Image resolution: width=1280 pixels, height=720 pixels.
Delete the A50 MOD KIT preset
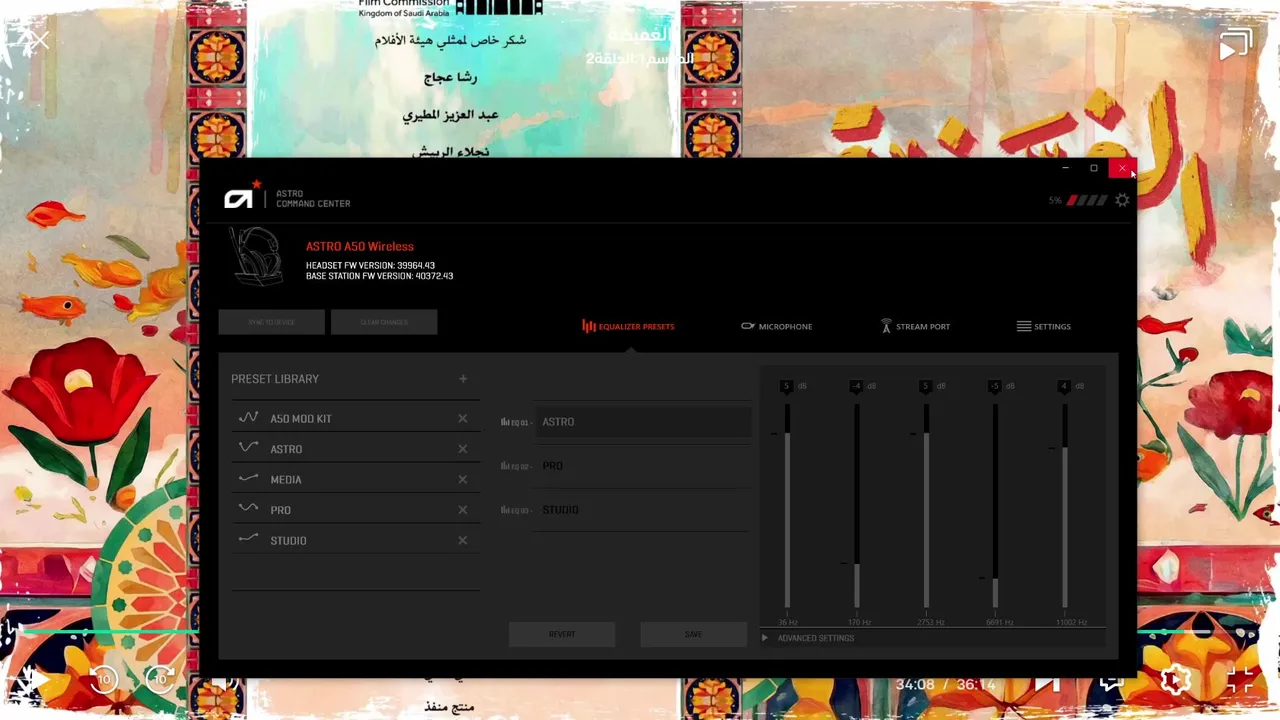click(463, 419)
